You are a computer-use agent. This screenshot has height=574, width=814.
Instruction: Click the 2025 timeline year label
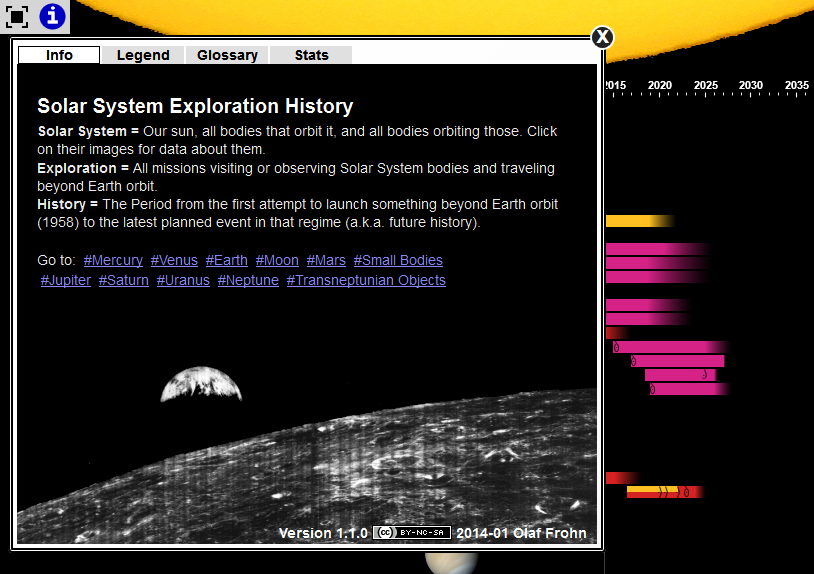706,85
